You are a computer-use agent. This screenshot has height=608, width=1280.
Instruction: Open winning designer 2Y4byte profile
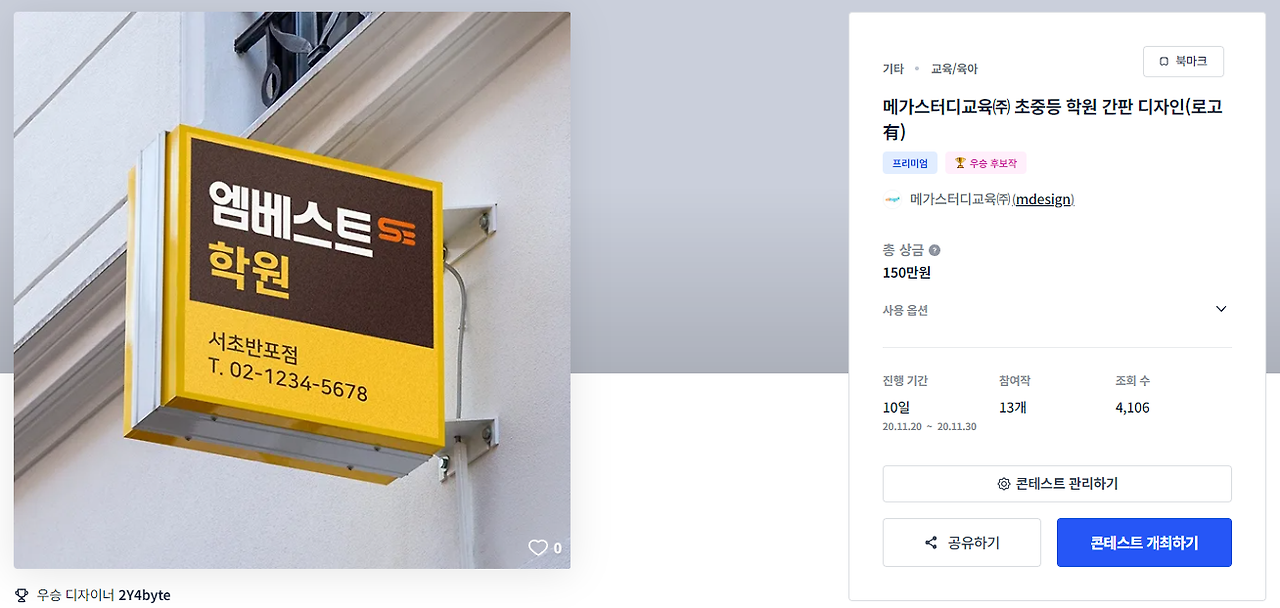144,595
